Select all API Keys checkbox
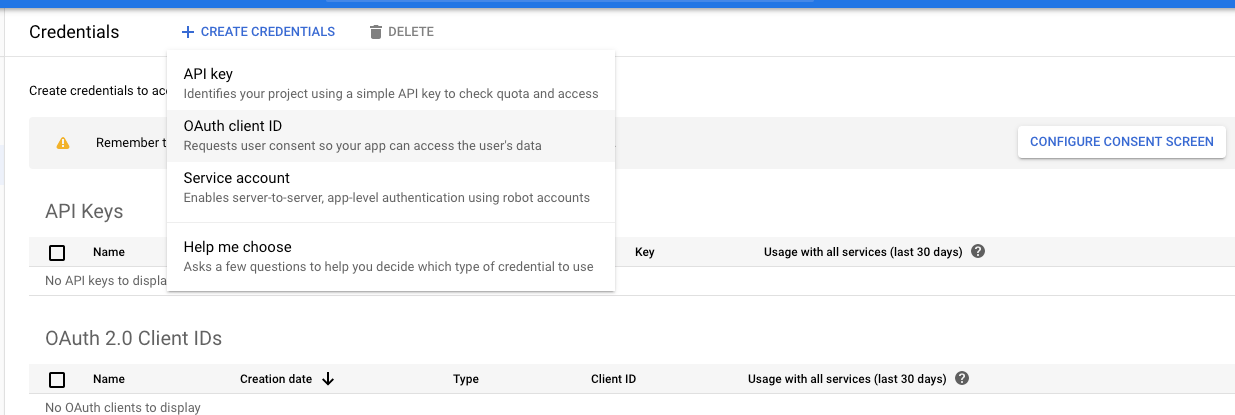This screenshot has height=415, width=1235. (x=57, y=252)
